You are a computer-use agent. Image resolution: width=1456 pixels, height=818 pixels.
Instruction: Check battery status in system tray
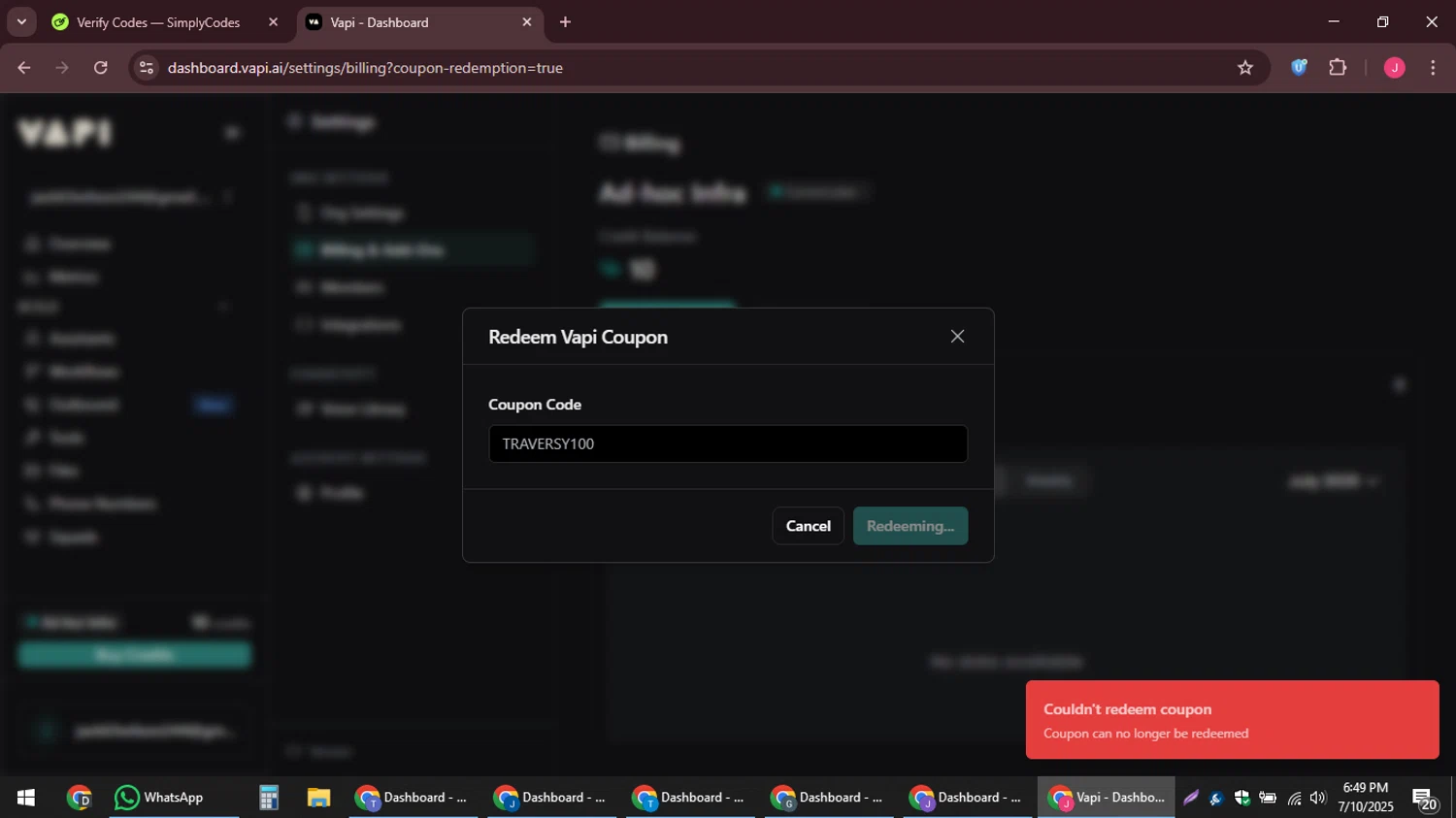pyautogui.click(x=1268, y=799)
